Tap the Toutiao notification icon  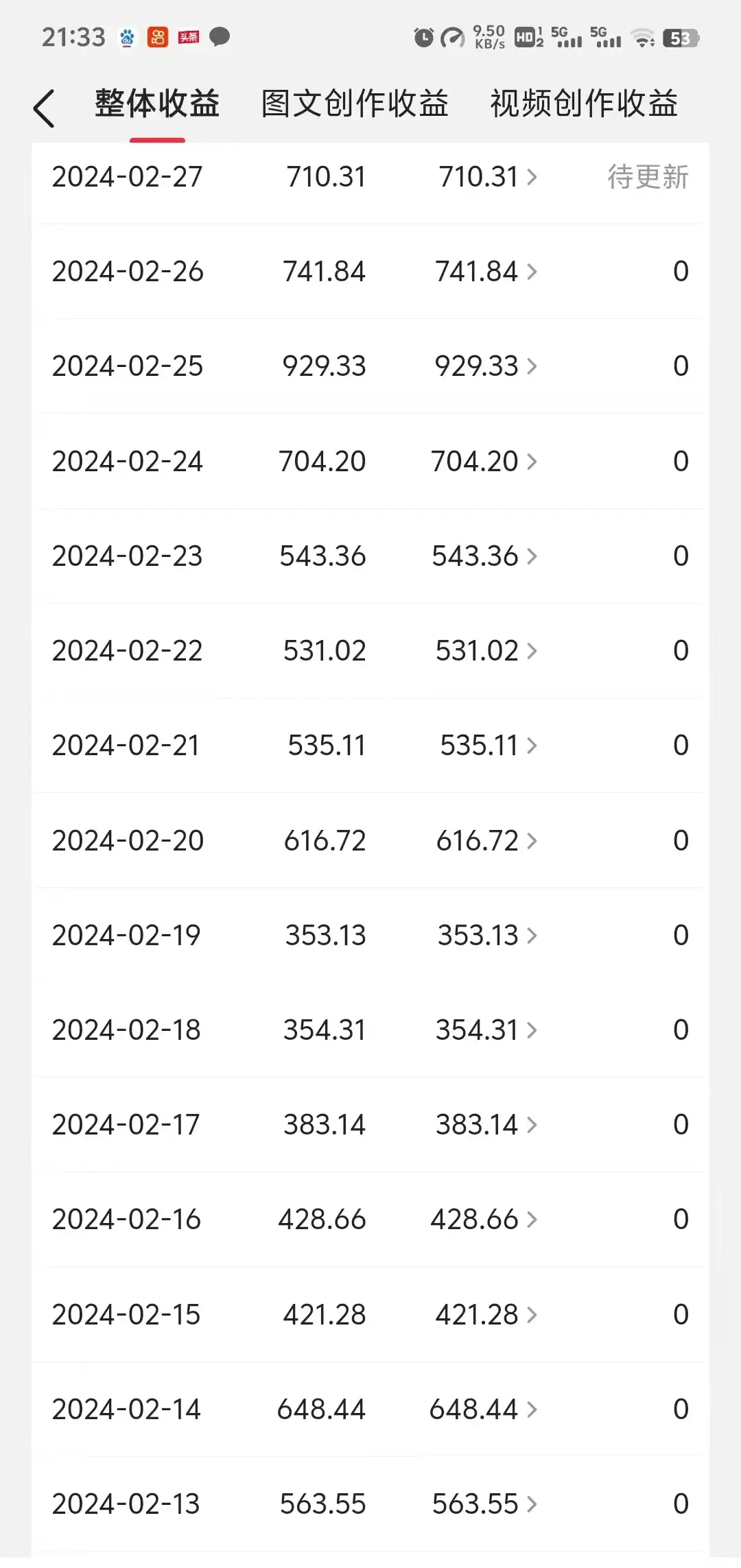[x=189, y=37]
